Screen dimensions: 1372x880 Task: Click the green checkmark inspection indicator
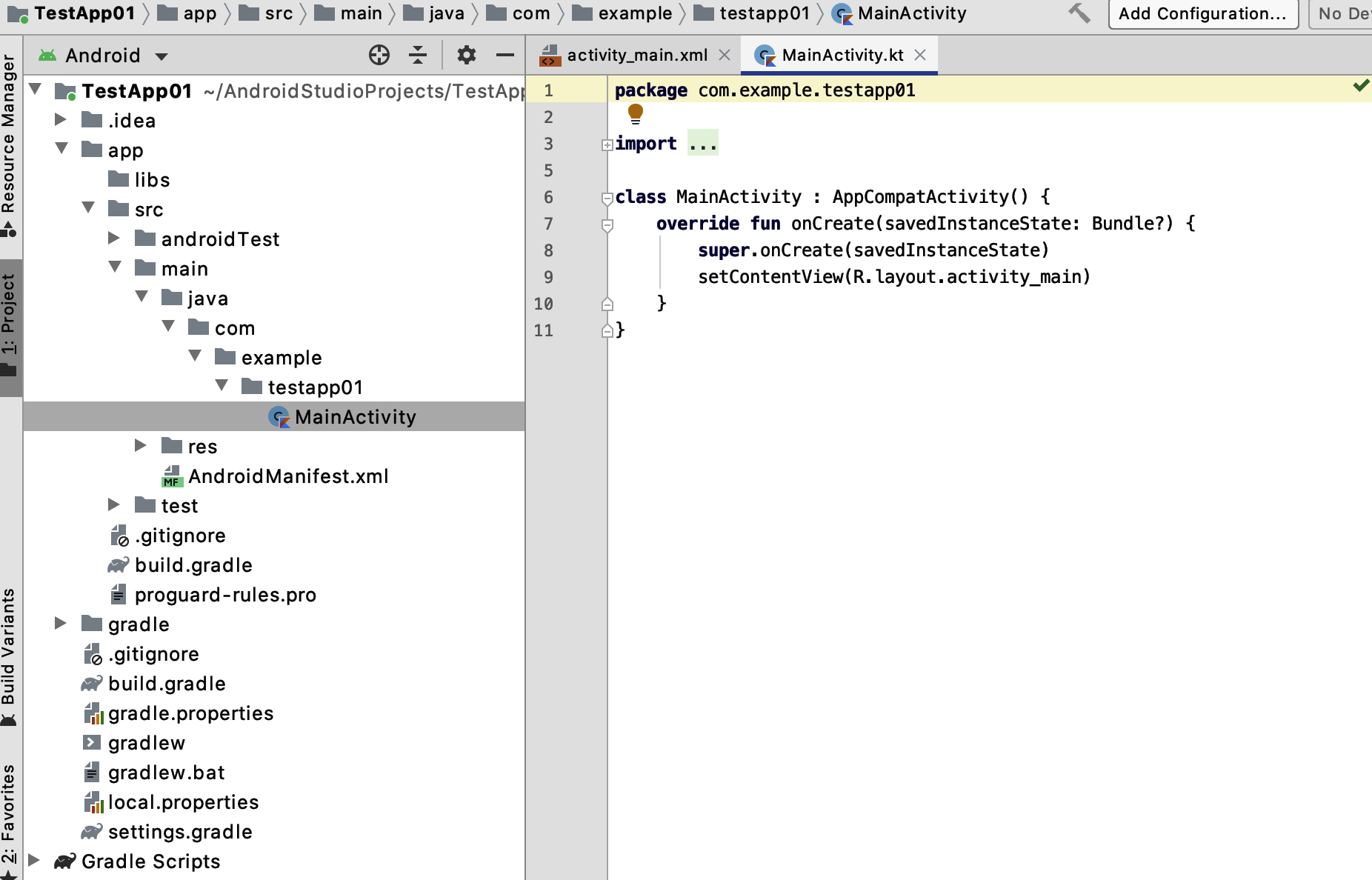click(x=1361, y=86)
